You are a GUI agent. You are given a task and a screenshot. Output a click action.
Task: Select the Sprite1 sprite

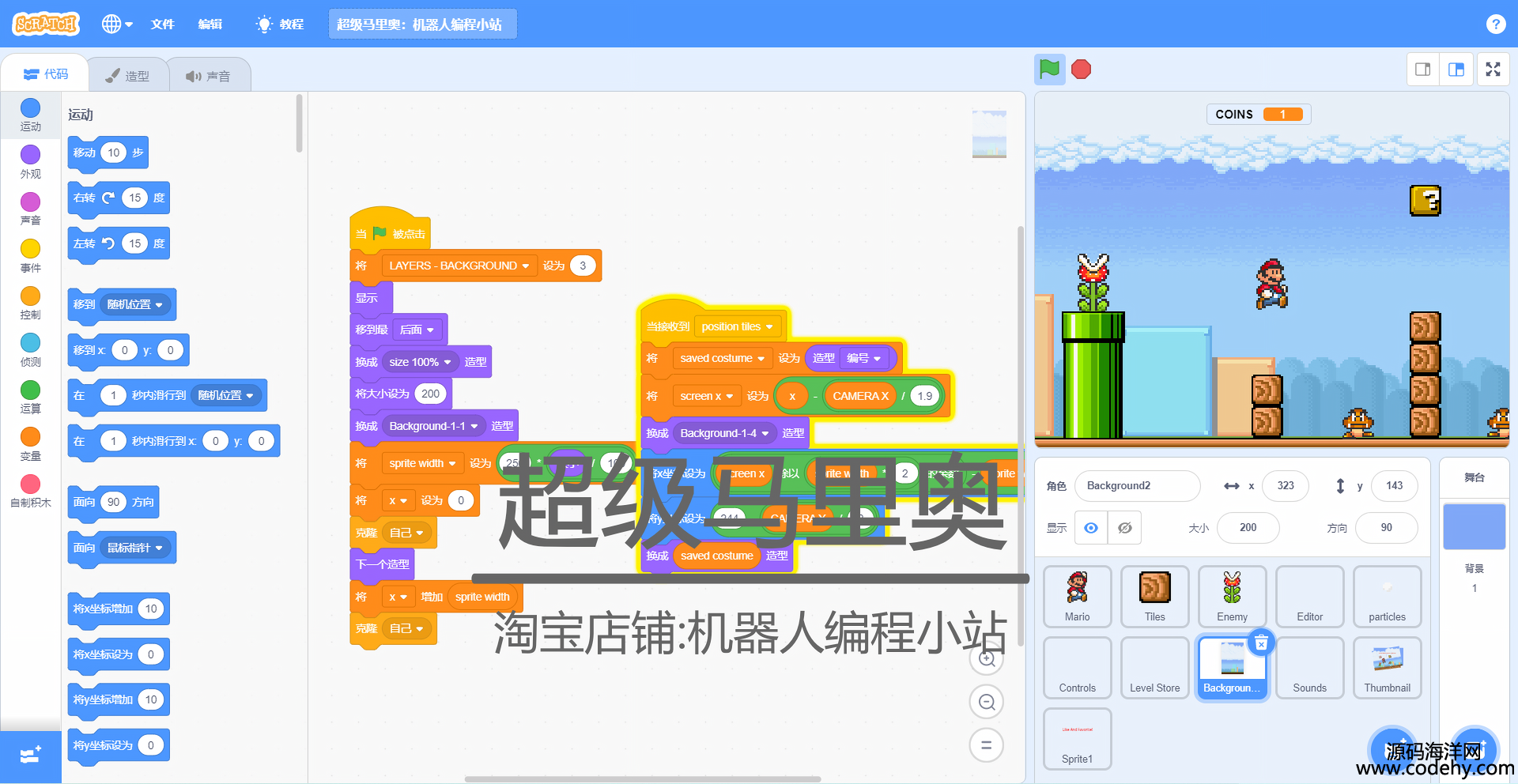[1077, 739]
